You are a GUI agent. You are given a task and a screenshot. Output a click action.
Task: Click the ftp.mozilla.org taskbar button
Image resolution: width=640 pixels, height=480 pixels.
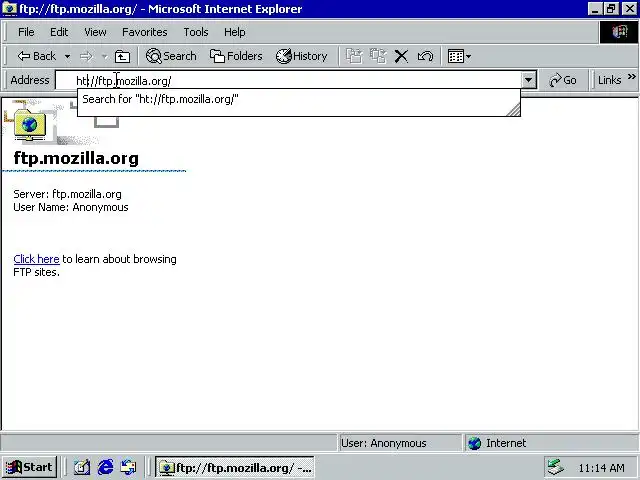tap(235, 467)
